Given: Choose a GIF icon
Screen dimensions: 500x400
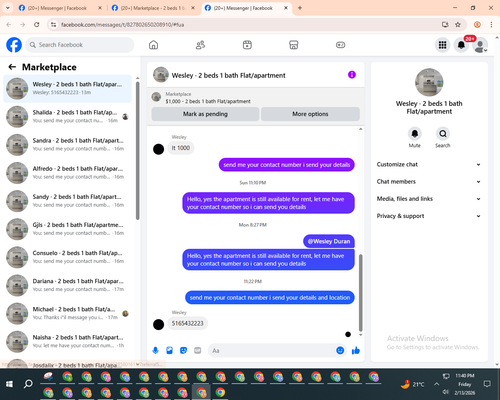Looking at the screenshot, I should (x=198, y=350).
